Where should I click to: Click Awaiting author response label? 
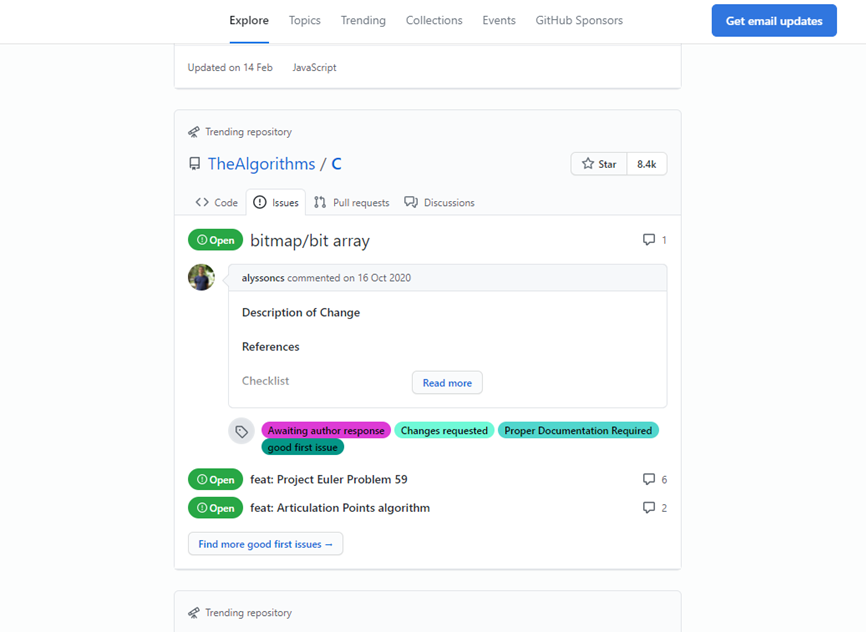click(x=326, y=430)
